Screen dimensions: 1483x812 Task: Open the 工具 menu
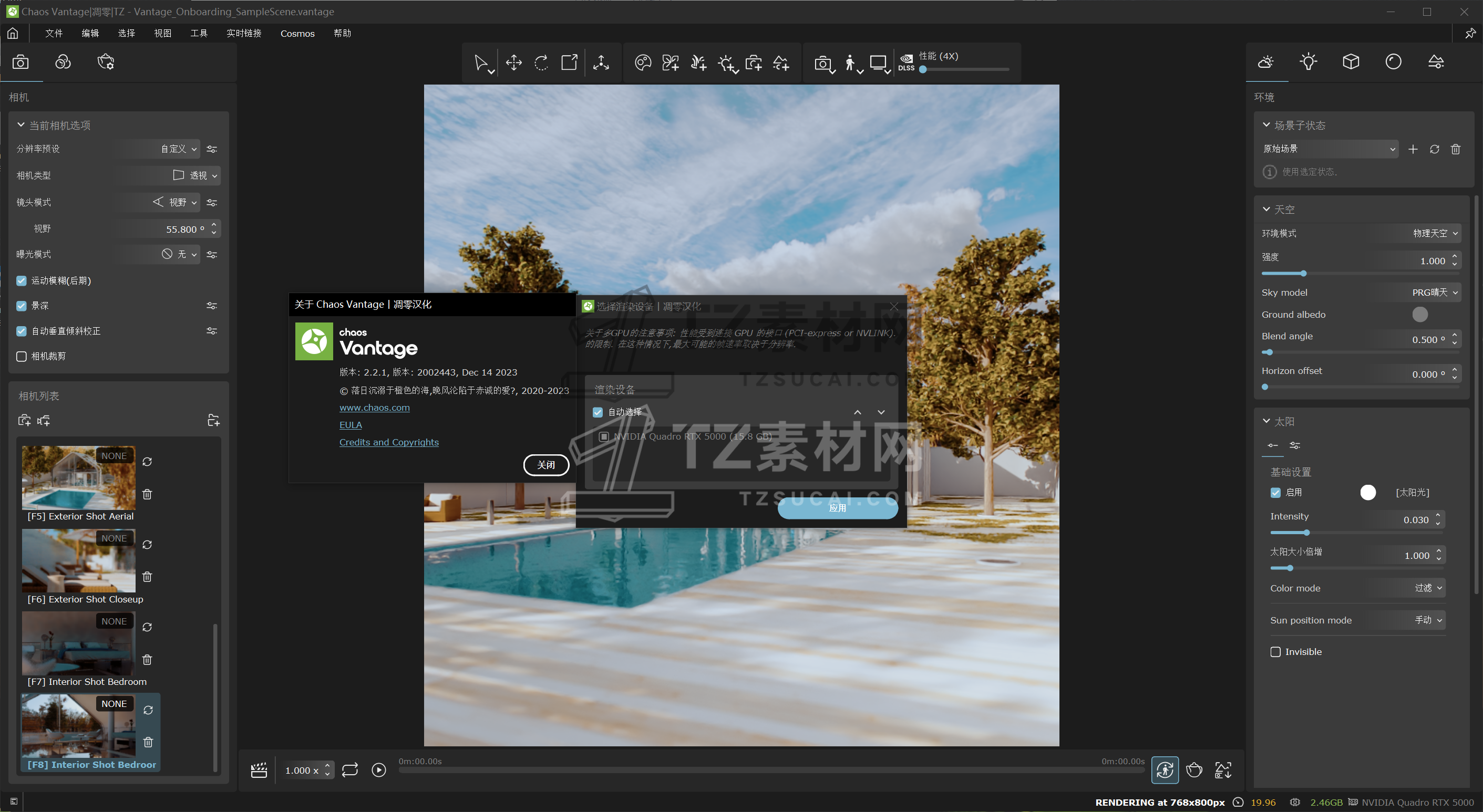pyautogui.click(x=199, y=34)
